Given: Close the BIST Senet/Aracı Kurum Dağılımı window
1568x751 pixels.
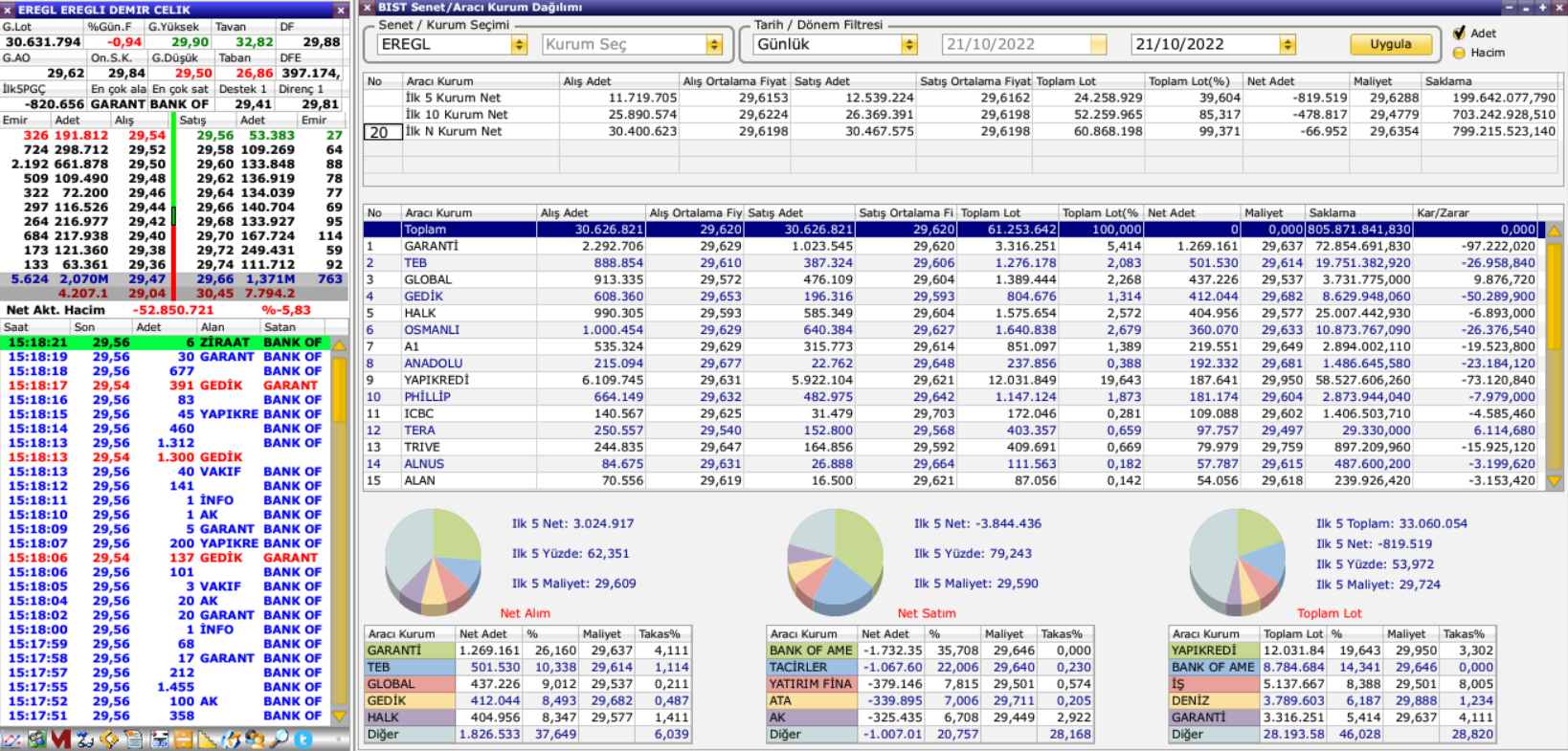Looking at the screenshot, I should coord(1559,8).
